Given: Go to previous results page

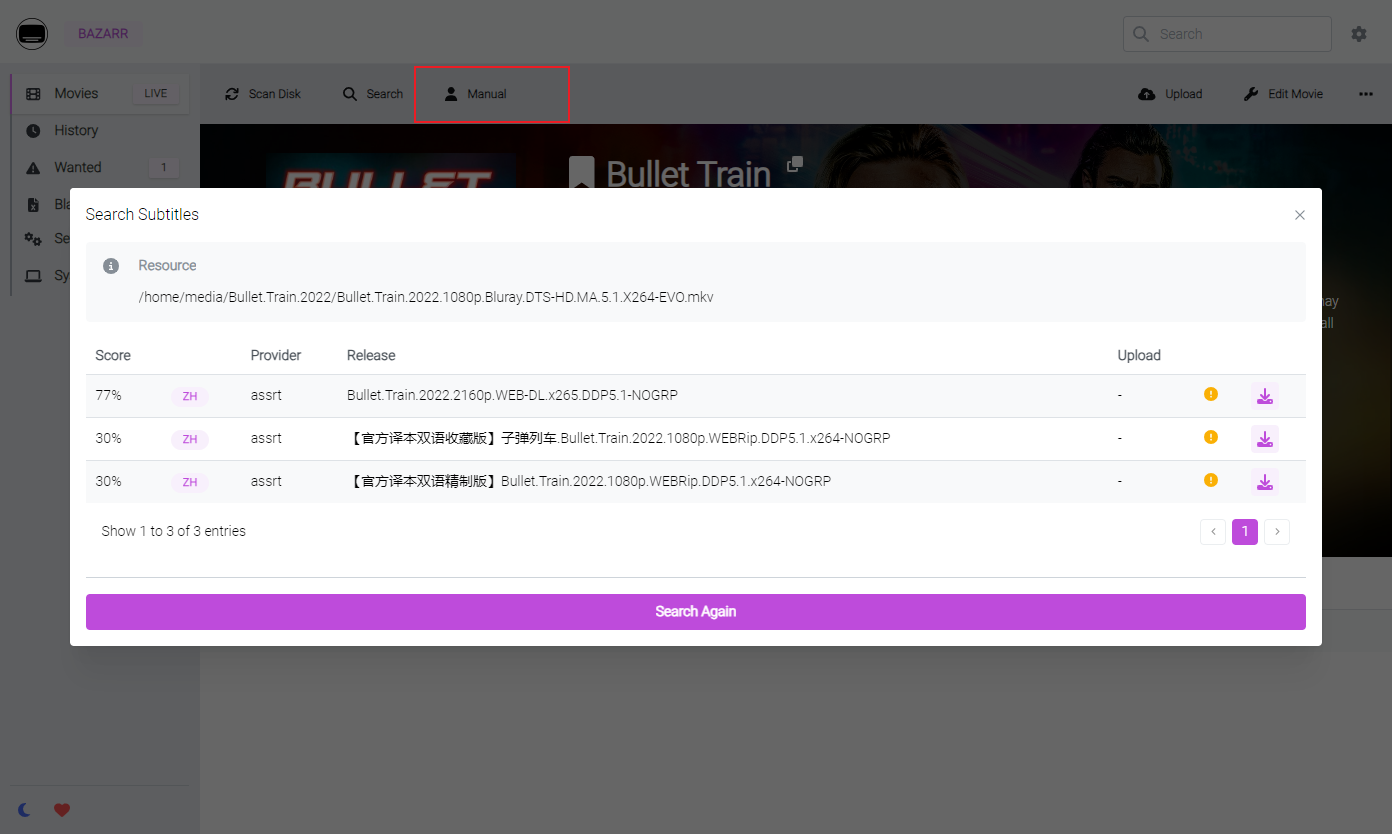Looking at the screenshot, I should [x=1213, y=532].
